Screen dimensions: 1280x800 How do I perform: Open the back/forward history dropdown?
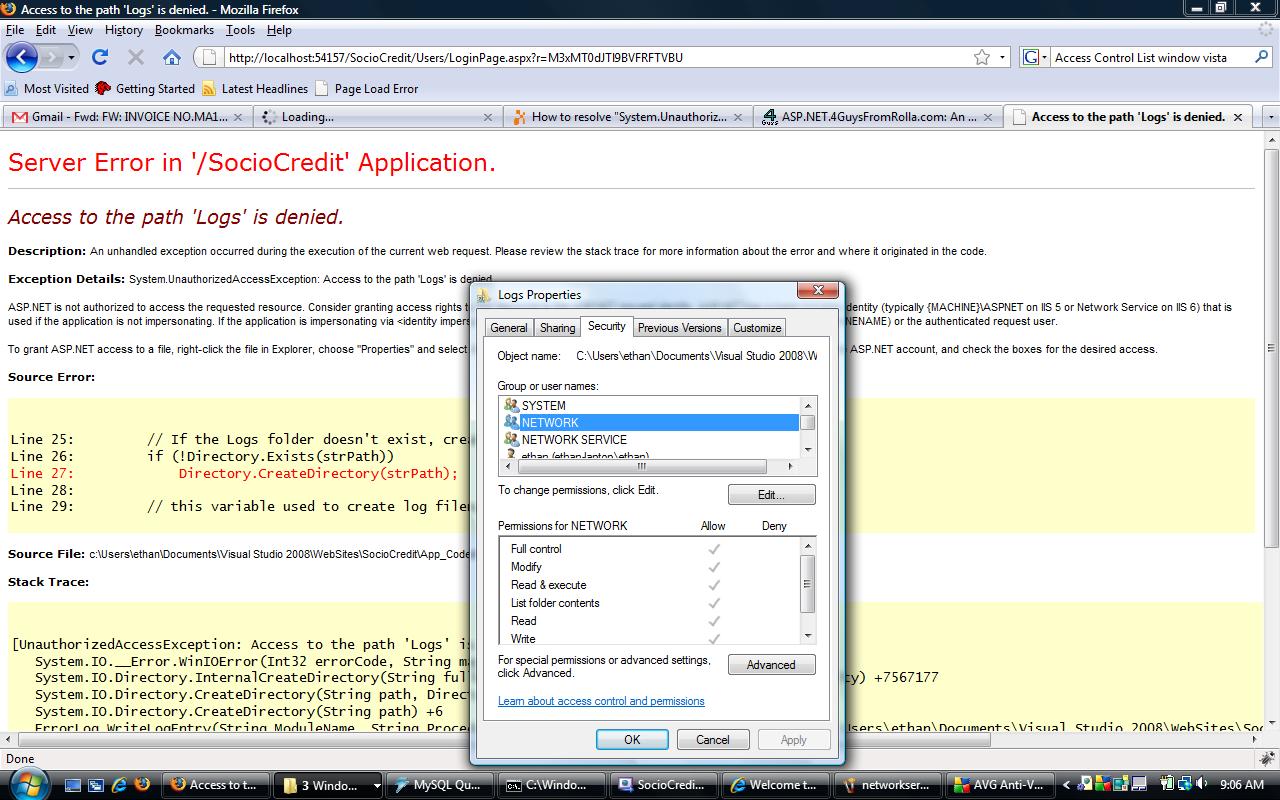[x=71, y=57]
